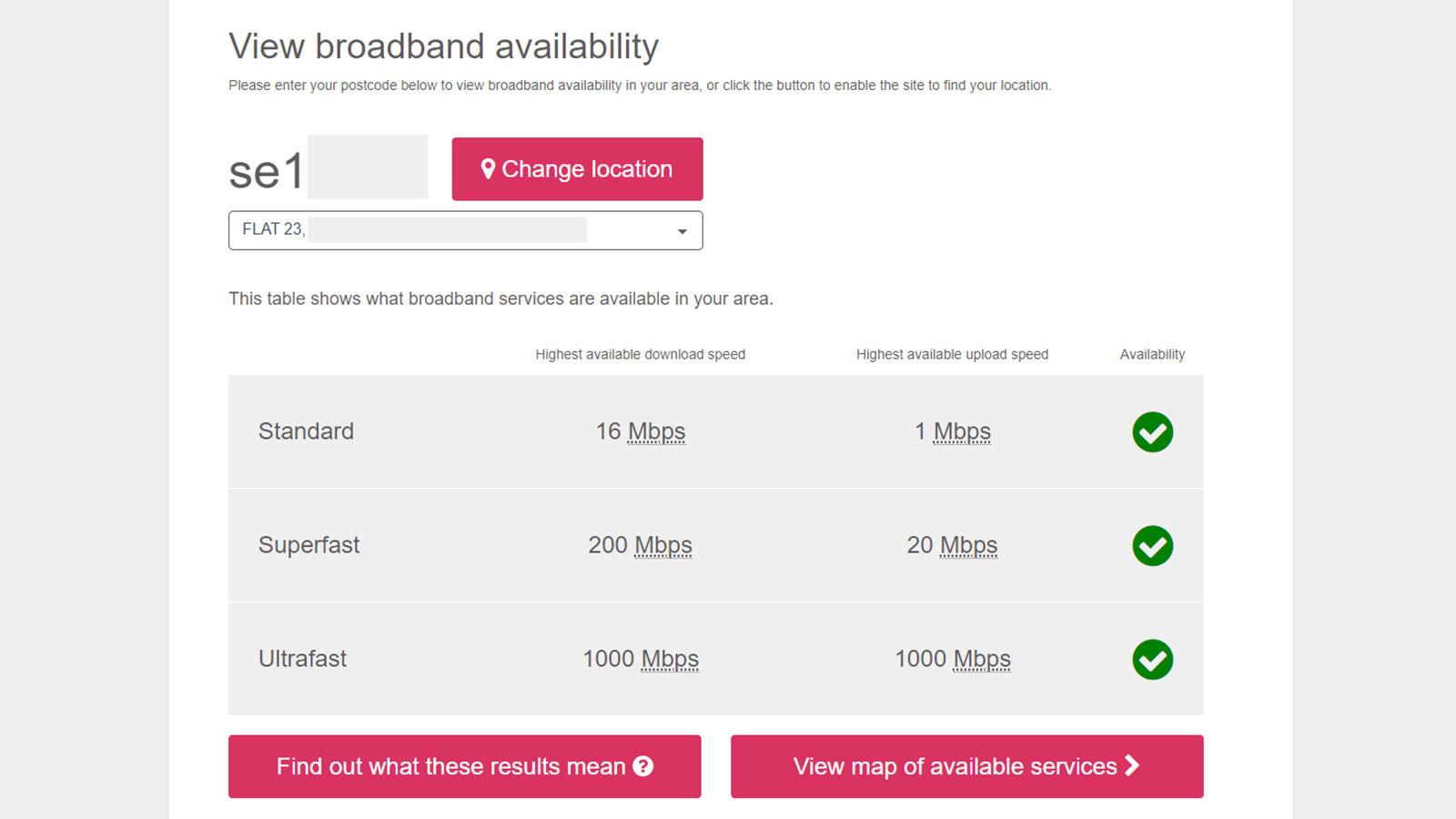Click the green checkmark for Ultrafast availability
The image size is (1456, 819).
pos(1152,658)
